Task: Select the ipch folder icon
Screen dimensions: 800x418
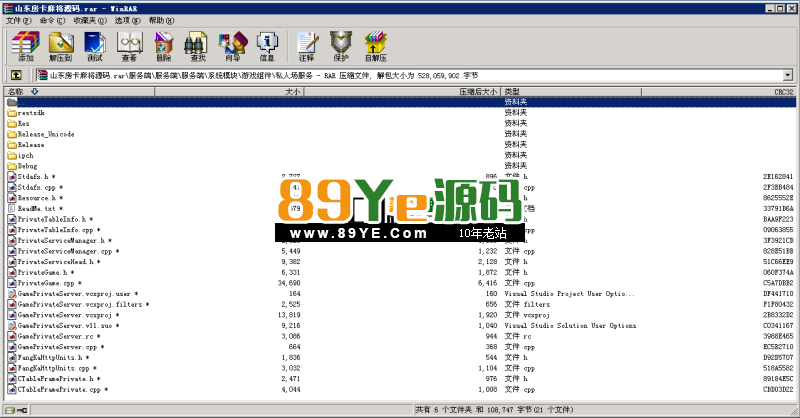Action: (x=12, y=156)
